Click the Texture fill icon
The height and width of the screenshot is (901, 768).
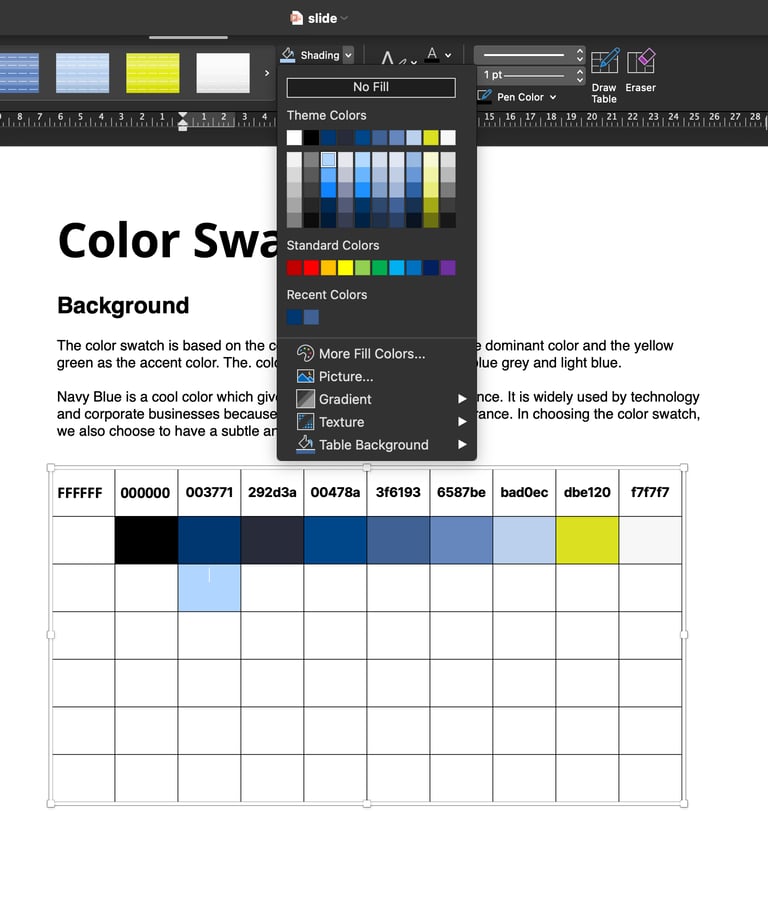305,422
